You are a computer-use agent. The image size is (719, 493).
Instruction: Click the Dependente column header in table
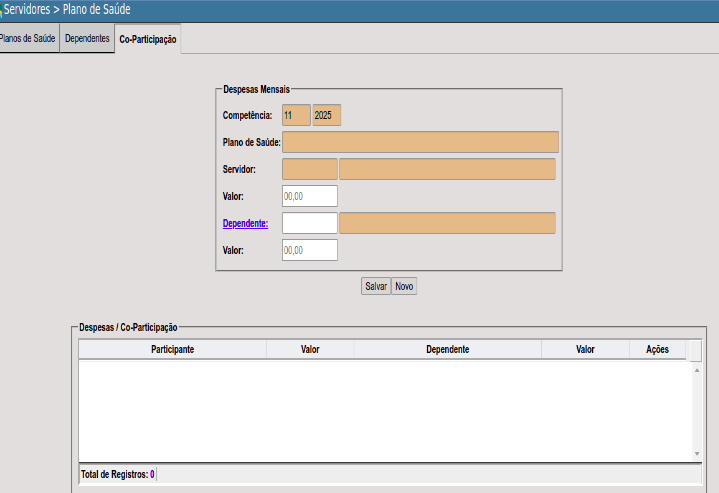(447, 350)
